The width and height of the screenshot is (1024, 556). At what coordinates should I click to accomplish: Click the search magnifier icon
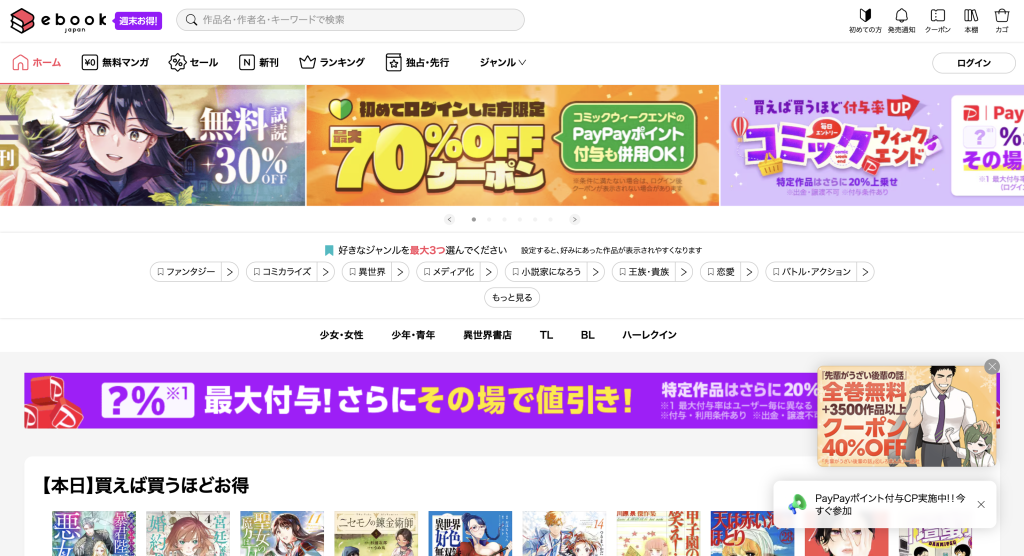(191, 20)
